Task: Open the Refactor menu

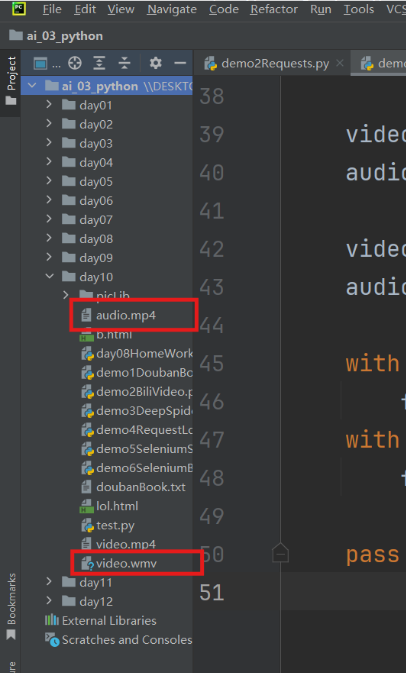Action: [274, 9]
